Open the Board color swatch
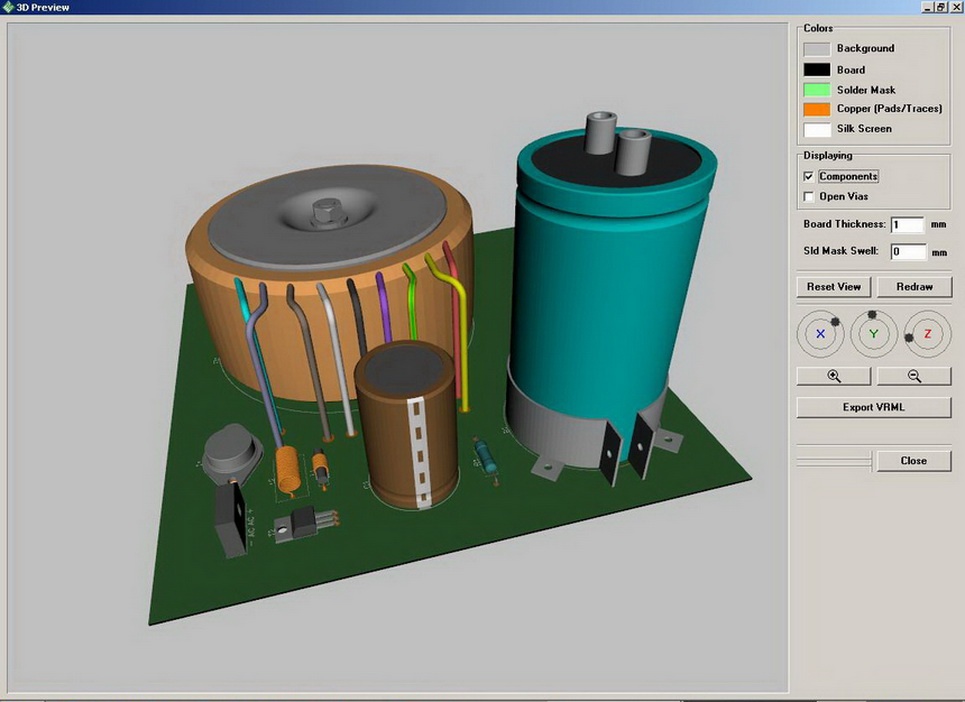 pos(817,70)
